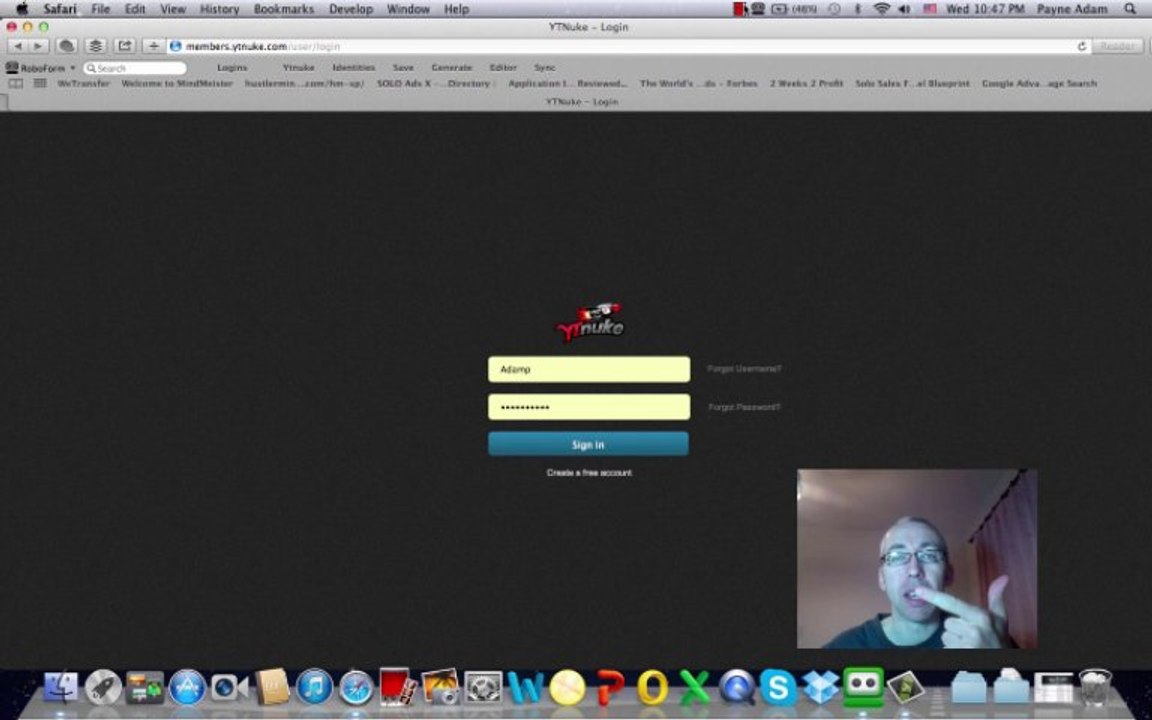This screenshot has height=720, width=1152.
Task: Open RoboForm green icon in dock
Action: point(863,688)
